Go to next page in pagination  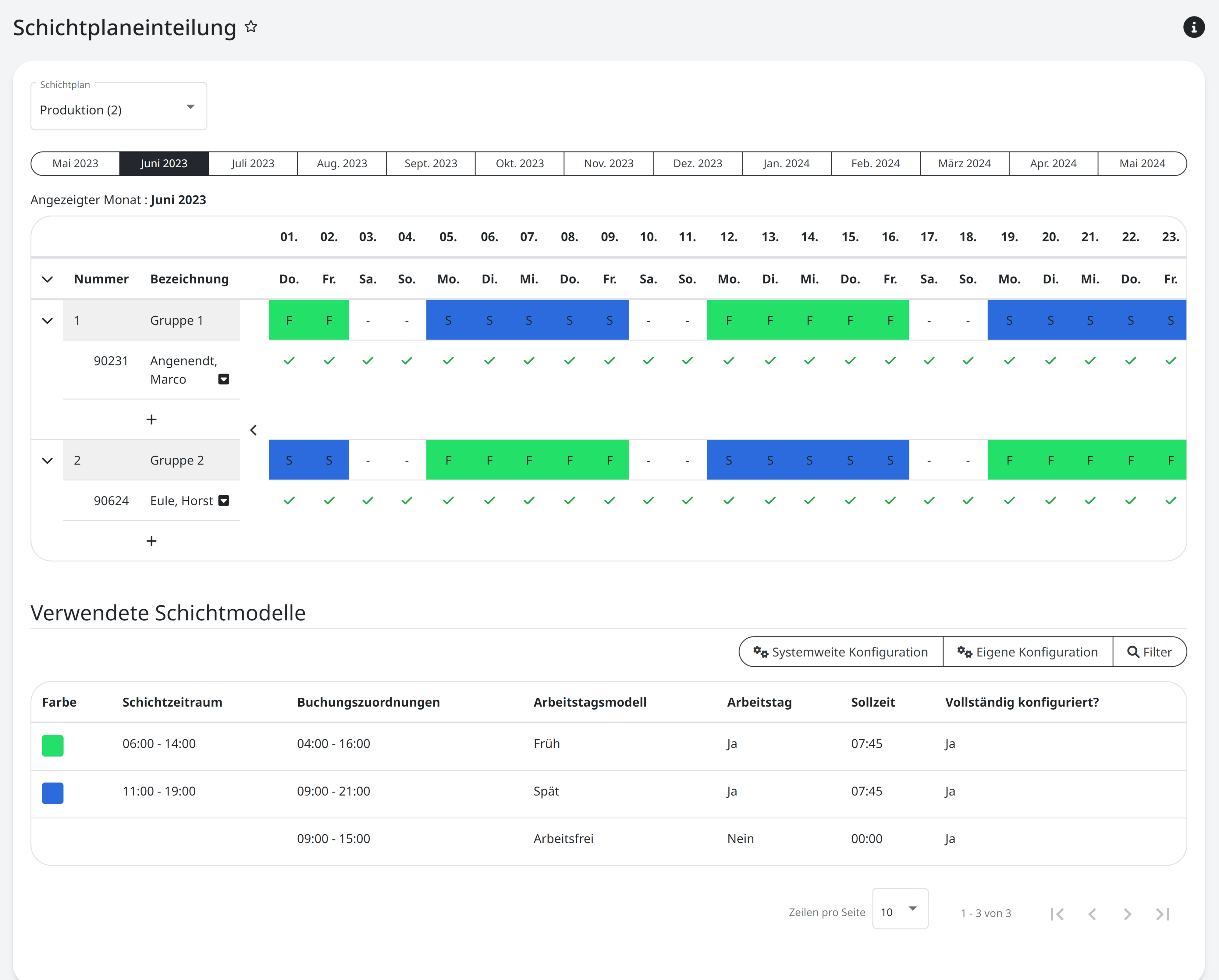(x=1127, y=914)
